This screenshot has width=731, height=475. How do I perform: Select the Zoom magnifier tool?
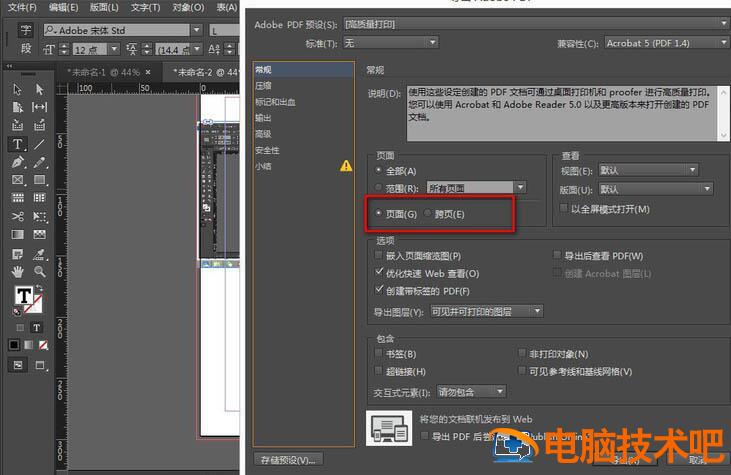(40, 271)
